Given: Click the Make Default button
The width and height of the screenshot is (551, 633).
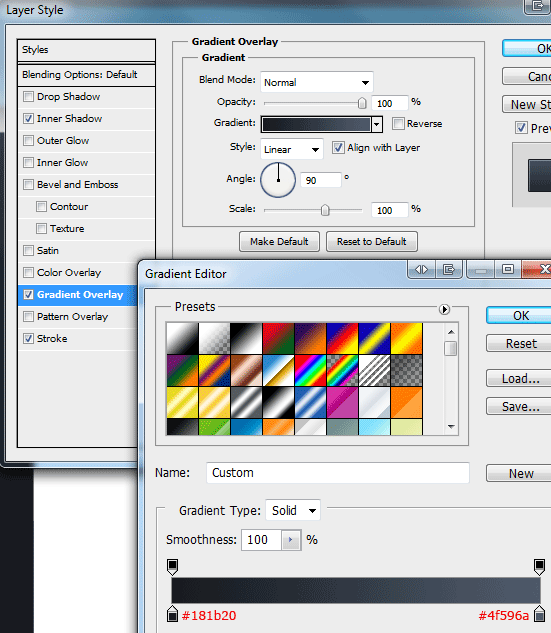Looking at the screenshot, I should point(279,241).
